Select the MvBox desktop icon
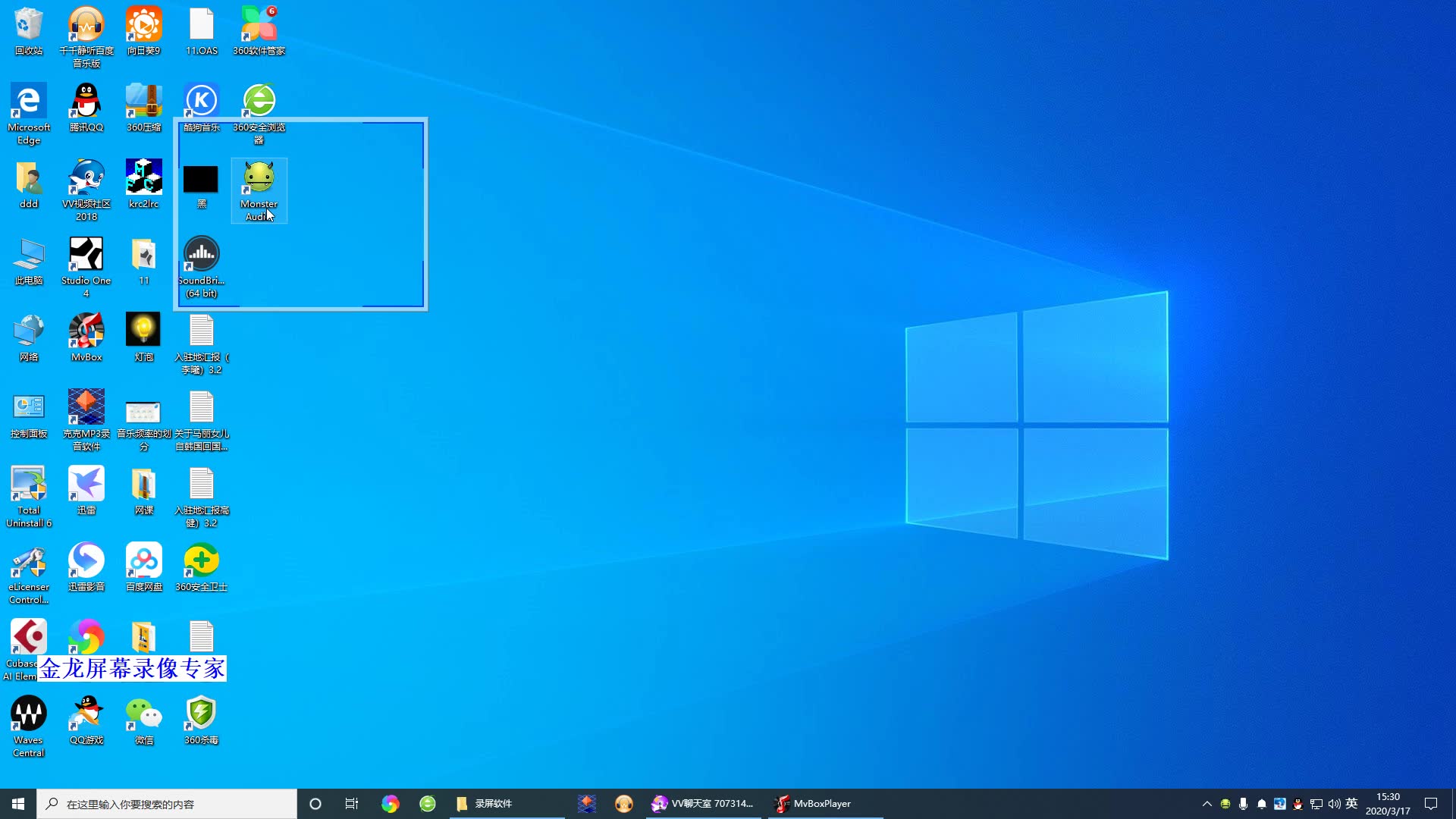 click(86, 337)
